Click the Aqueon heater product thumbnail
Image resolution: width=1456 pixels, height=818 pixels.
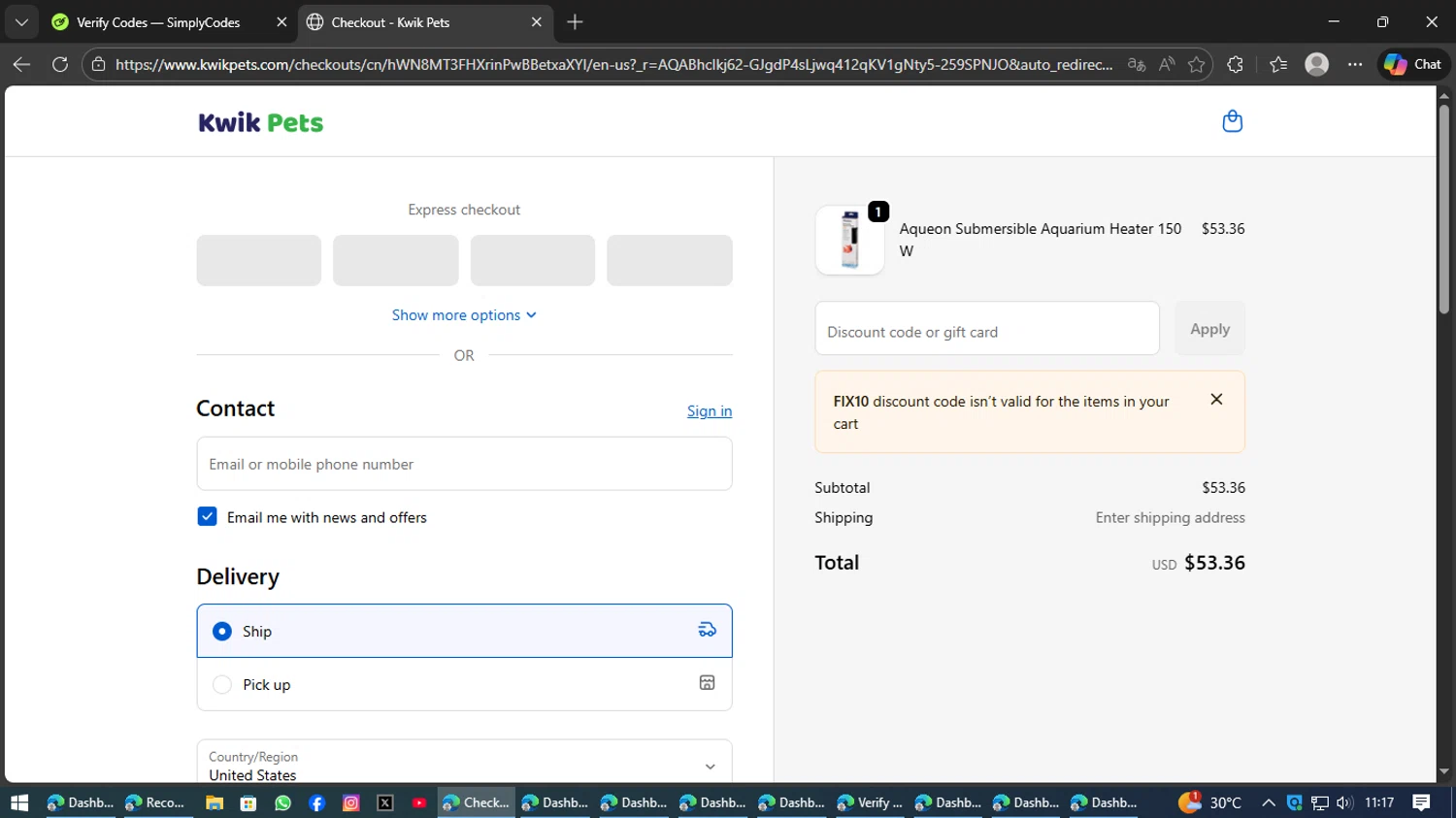tap(850, 240)
